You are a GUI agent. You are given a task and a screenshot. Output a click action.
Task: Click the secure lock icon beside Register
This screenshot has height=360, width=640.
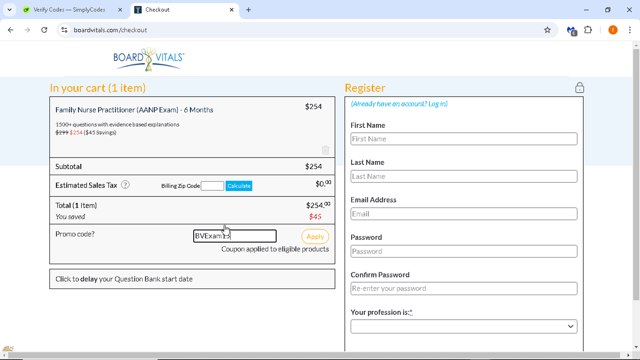pyautogui.click(x=579, y=87)
